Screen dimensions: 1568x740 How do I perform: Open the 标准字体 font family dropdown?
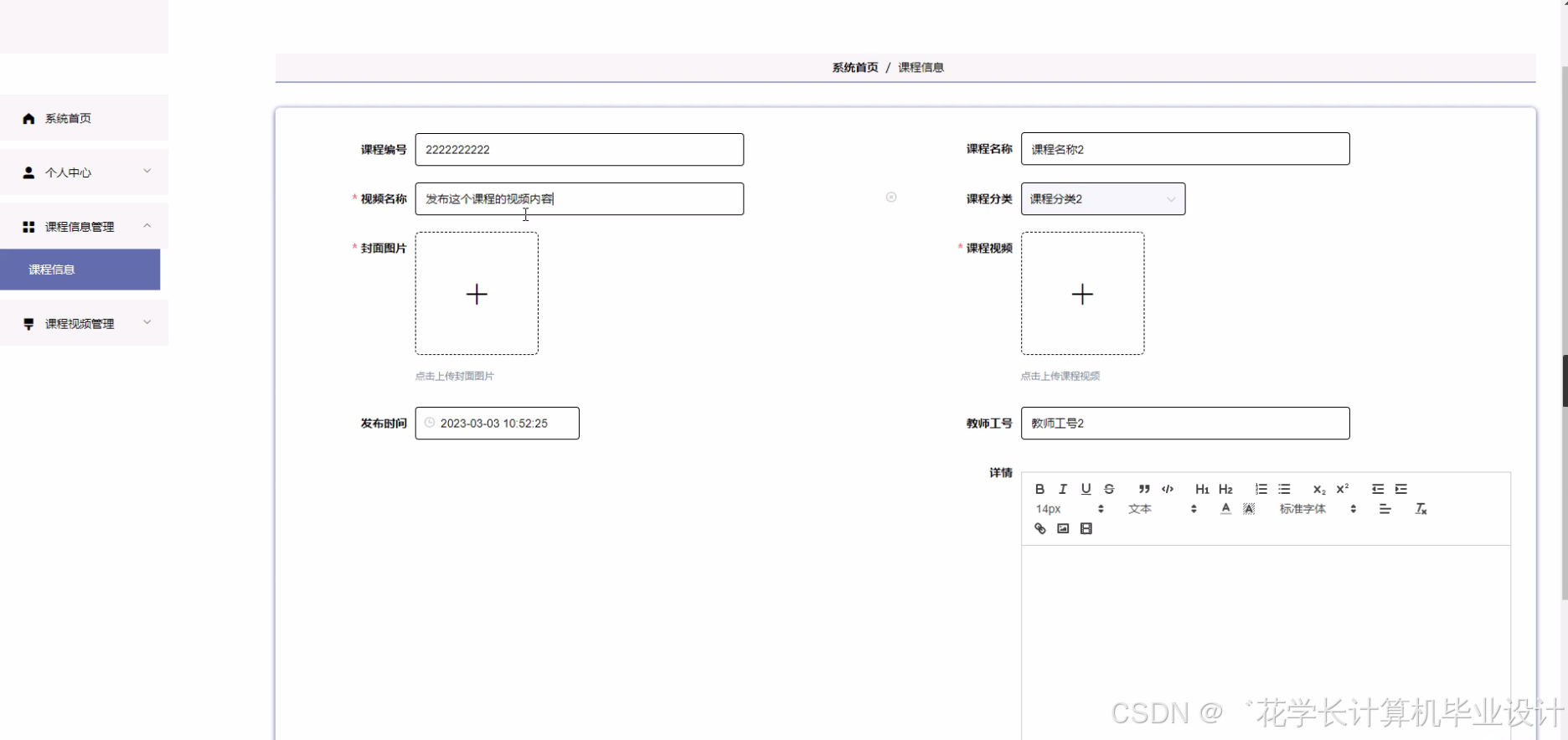click(1318, 509)
